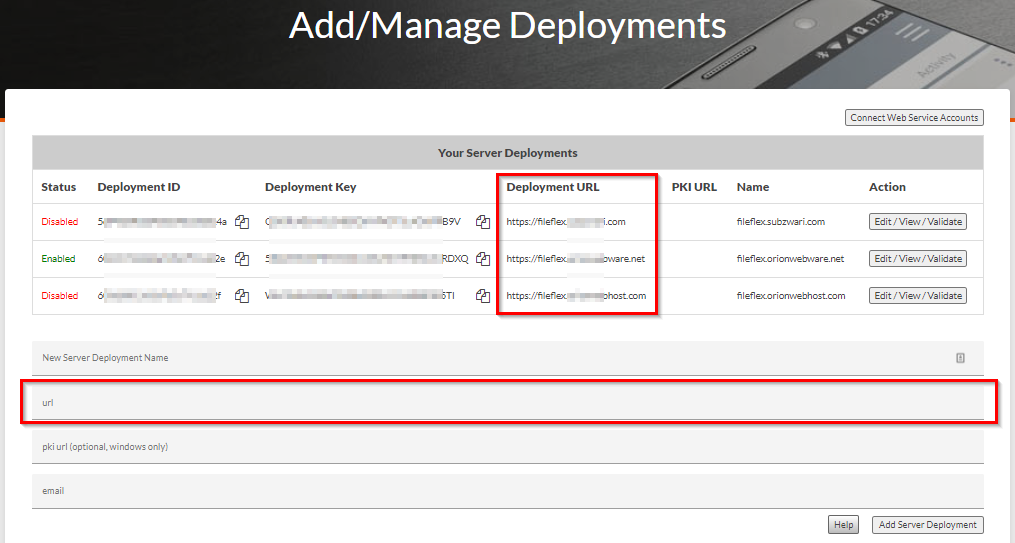Click the icon inside the deployment name field
Viewport: 1015px width, 543px height.
click(961, 358)
